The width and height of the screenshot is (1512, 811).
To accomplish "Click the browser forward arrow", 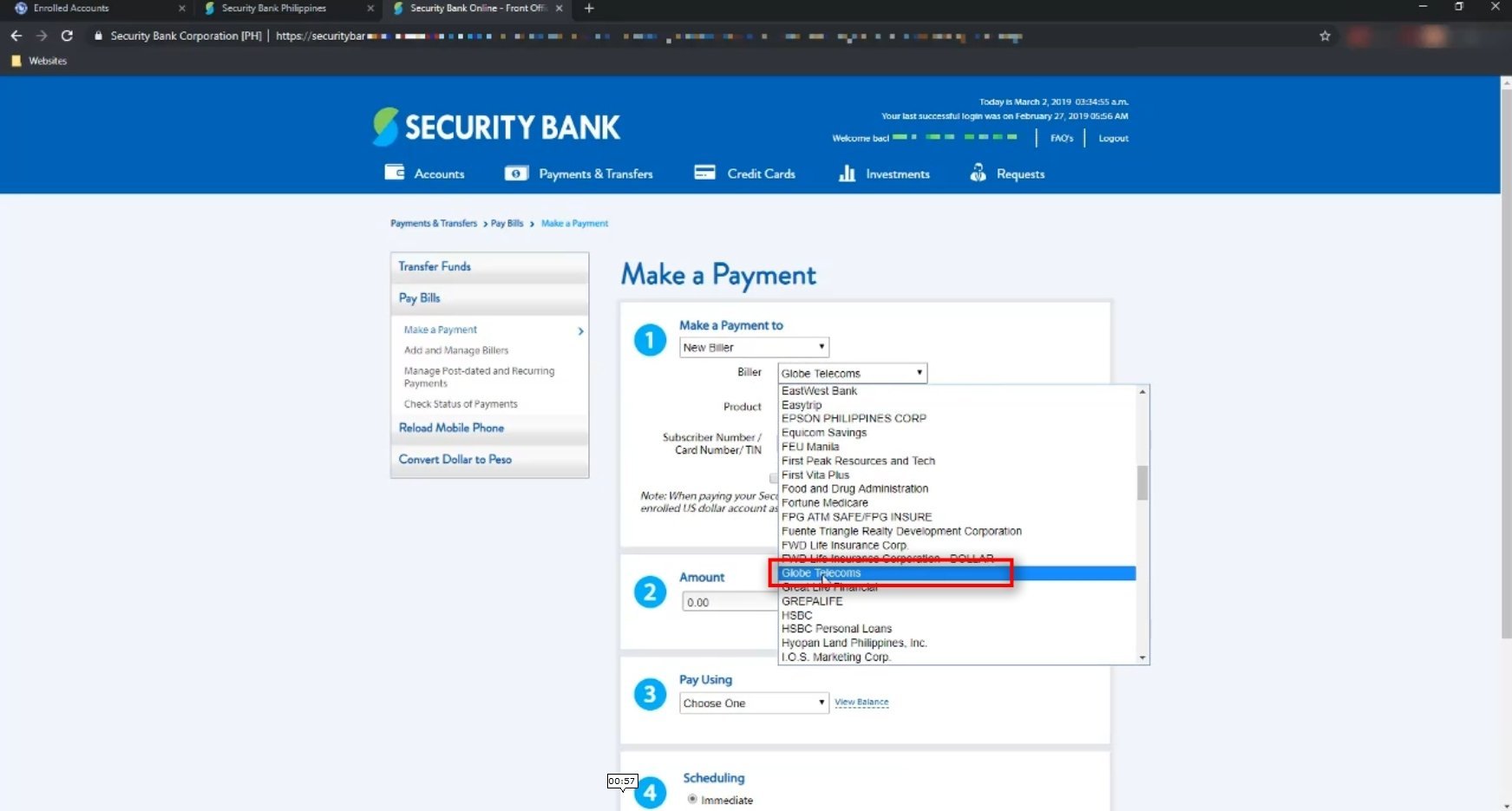I will click(x=42, y=36).
